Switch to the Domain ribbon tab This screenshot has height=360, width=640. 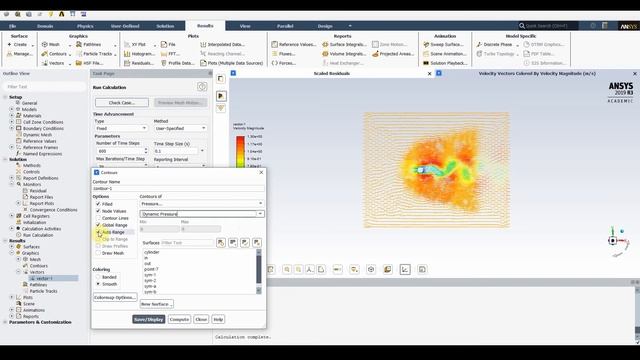tap(45, 26)
